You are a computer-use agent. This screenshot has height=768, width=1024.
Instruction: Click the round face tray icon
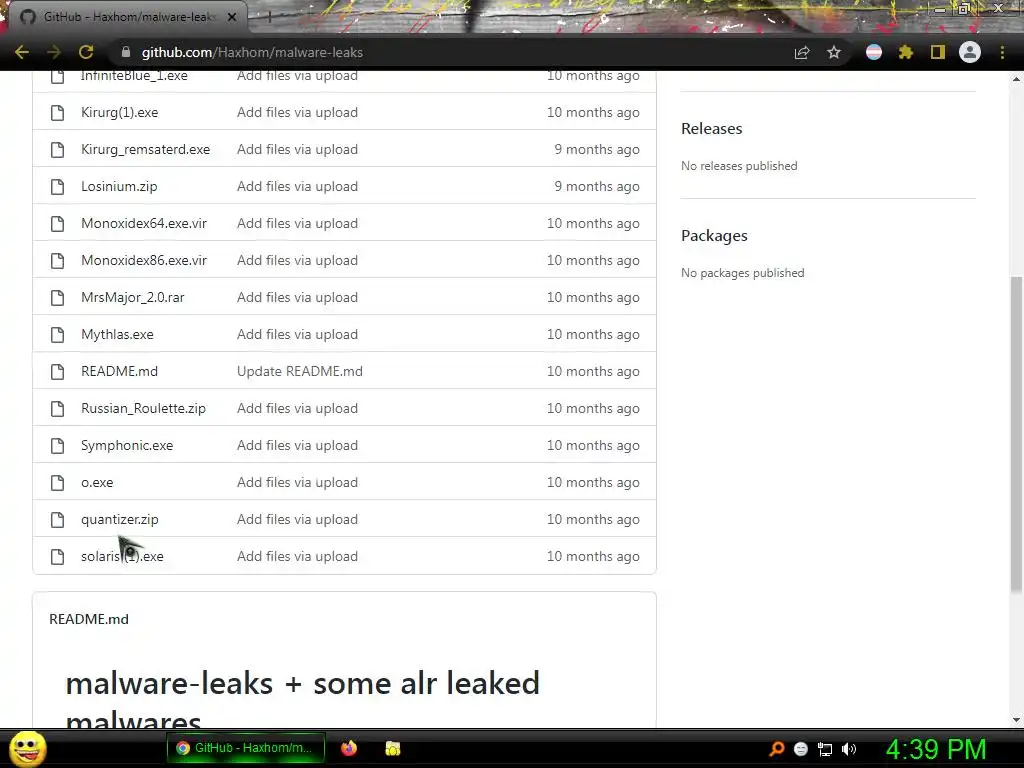(801, 749)
